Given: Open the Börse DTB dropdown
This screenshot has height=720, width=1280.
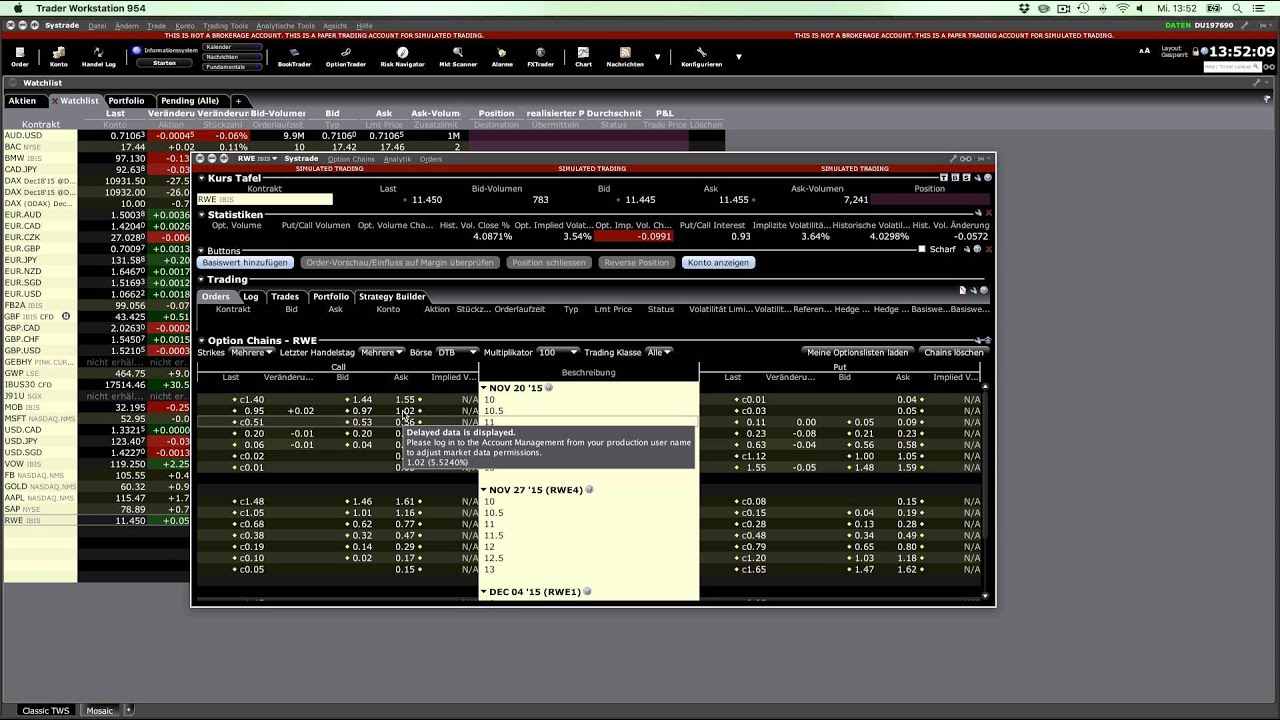Looking at the screenshot, I should pyautogui.click(x=457, y=352).
